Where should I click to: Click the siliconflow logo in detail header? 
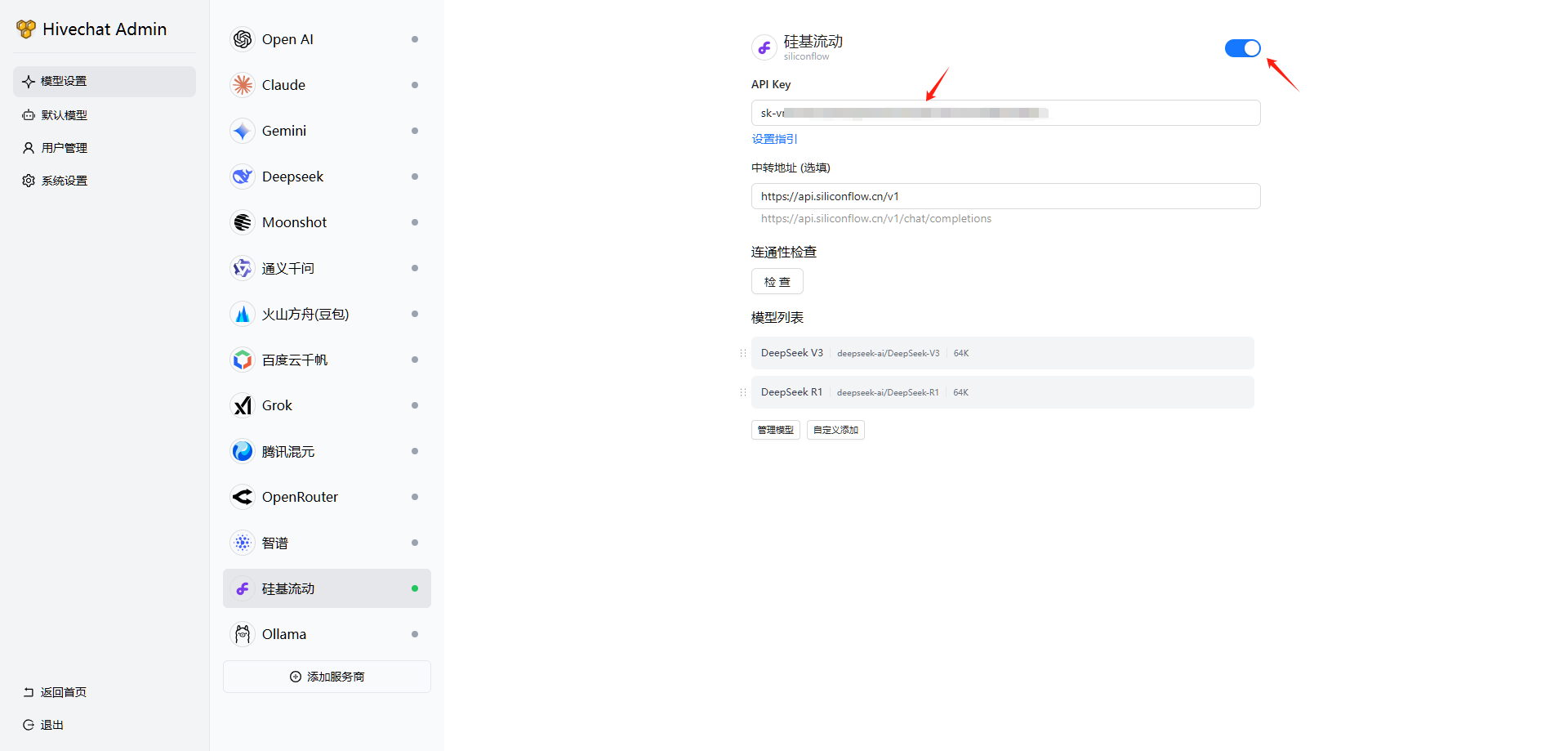tap(764, 47)
